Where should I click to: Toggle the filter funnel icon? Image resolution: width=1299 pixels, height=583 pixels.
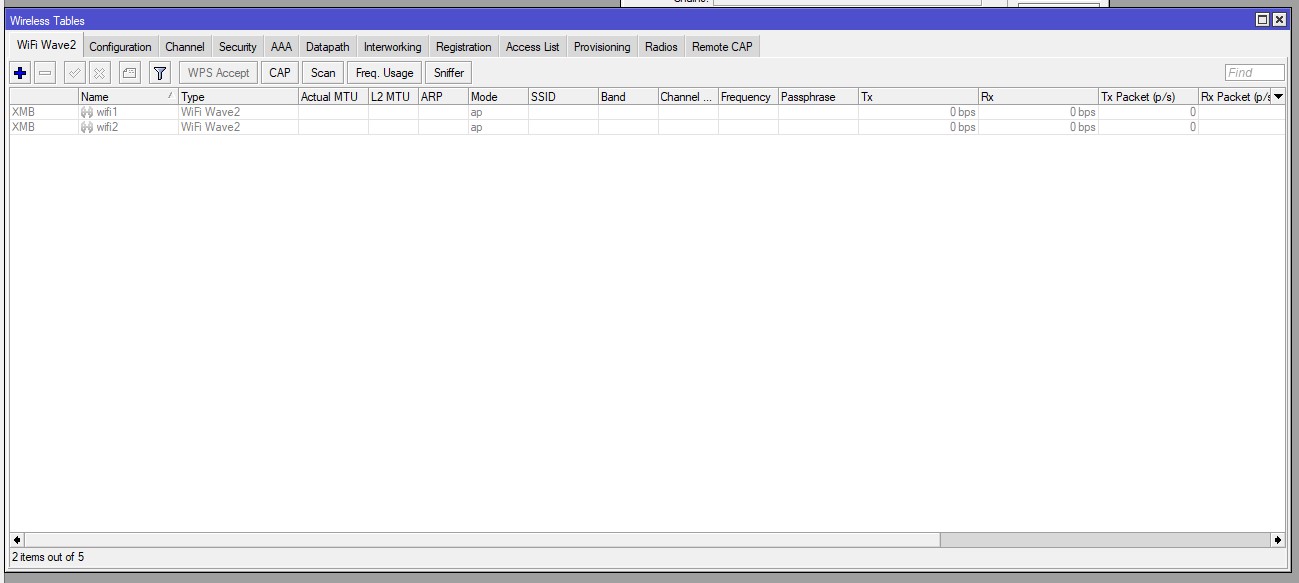158,72
